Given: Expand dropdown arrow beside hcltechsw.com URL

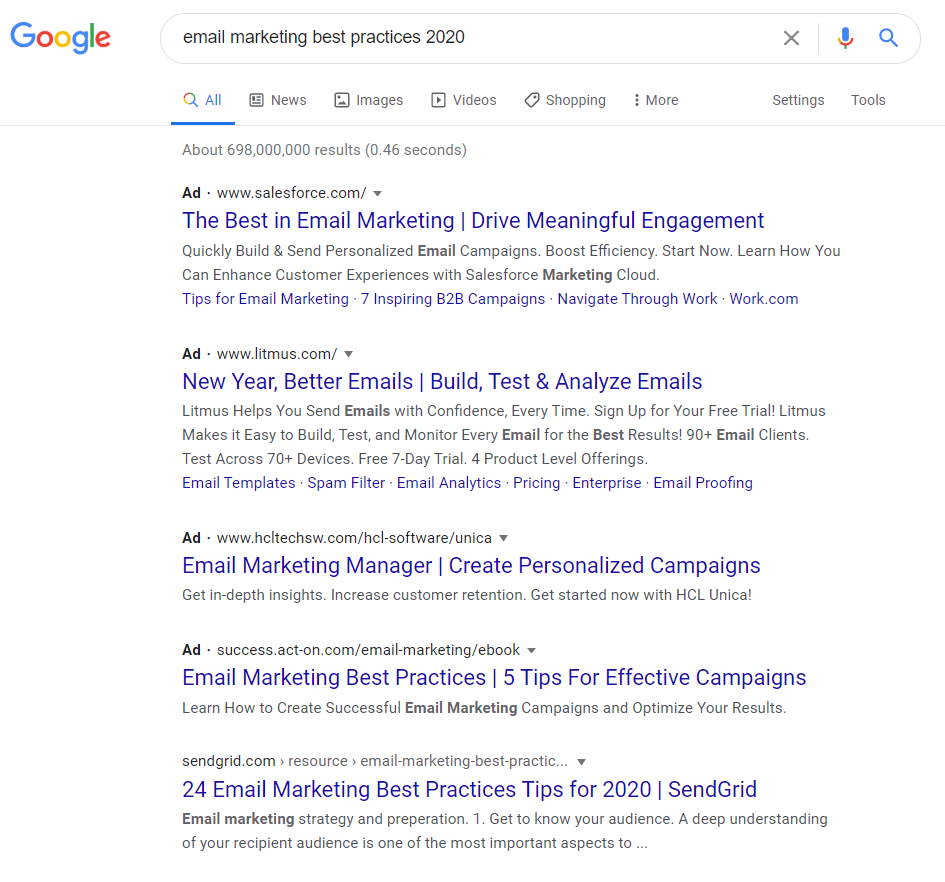Looking at the screenshot, I should click(x=503, y=538).
